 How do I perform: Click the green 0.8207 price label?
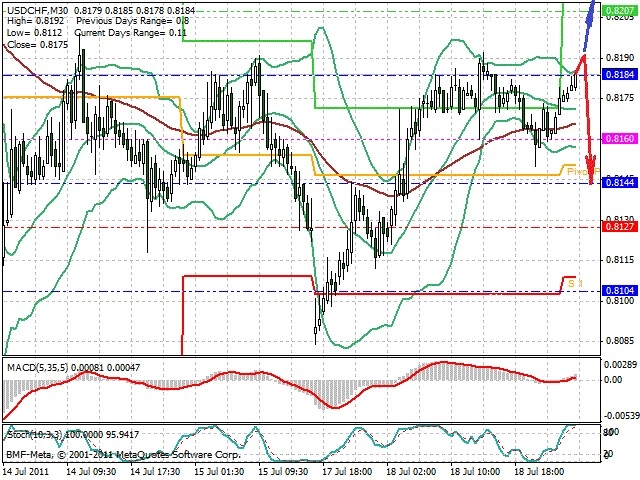coord(620,11)
